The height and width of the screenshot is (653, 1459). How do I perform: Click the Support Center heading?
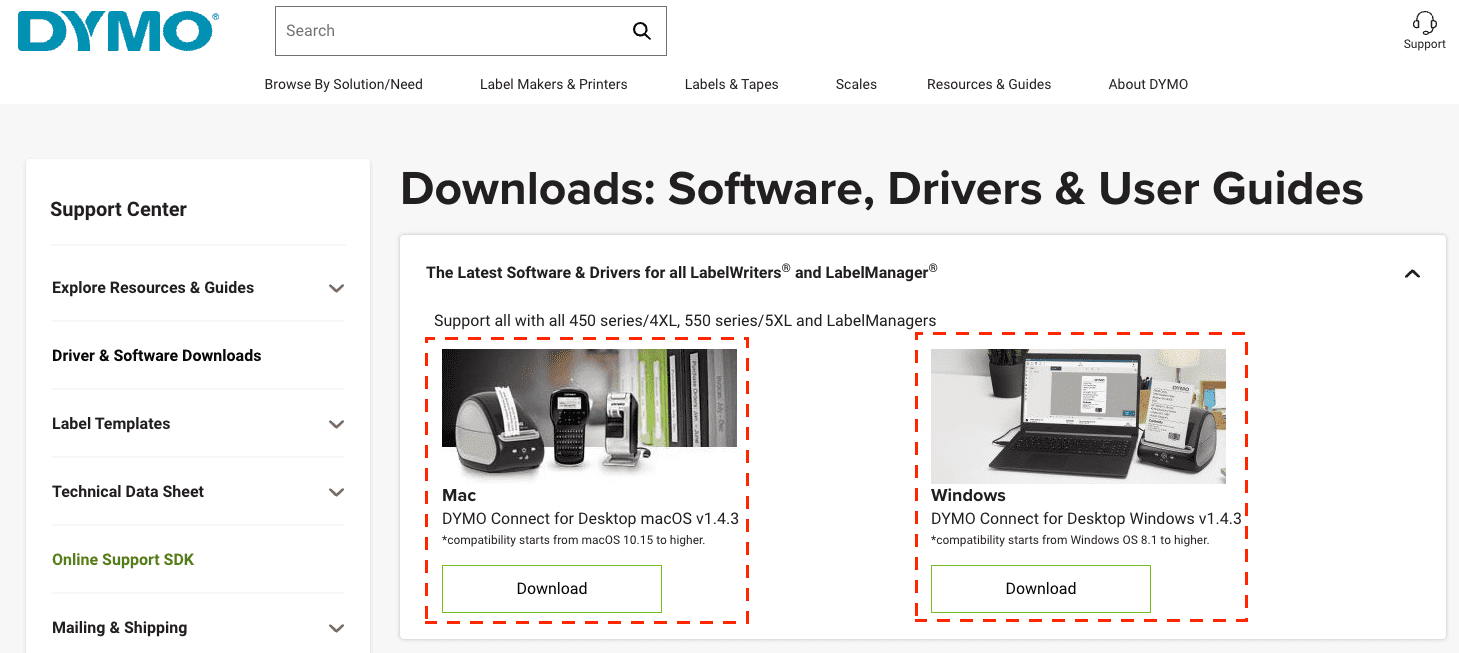tap(118, 209)
